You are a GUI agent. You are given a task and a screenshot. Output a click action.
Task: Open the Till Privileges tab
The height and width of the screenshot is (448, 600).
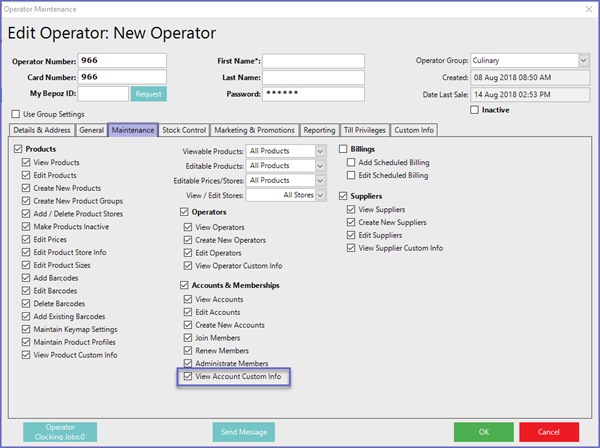pyautogui.click(x=364, y=130)
